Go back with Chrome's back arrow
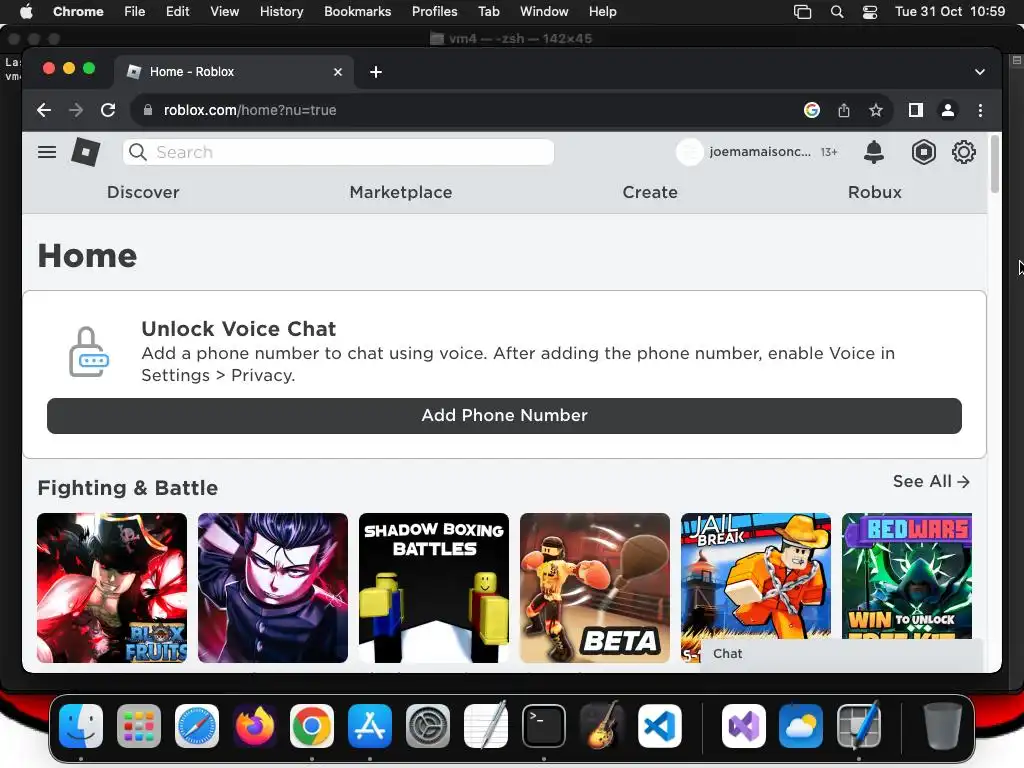 coord(44,110)
